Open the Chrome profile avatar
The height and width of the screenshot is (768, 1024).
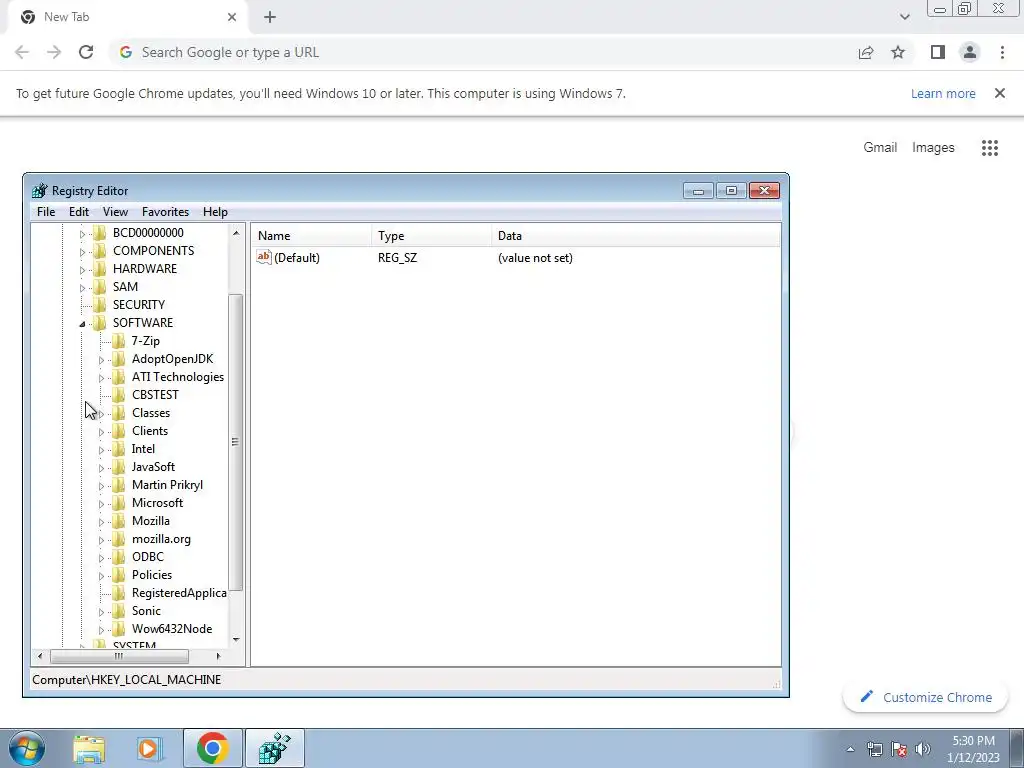click(970, 52)
